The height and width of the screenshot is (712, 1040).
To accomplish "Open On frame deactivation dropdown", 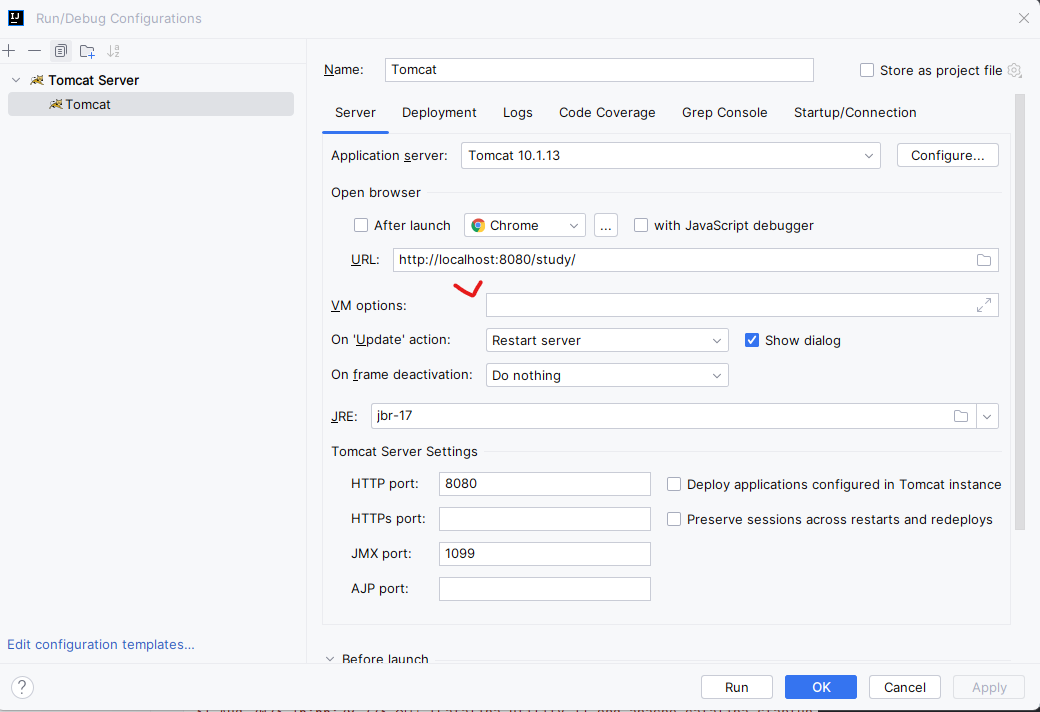I will [607, 375].
